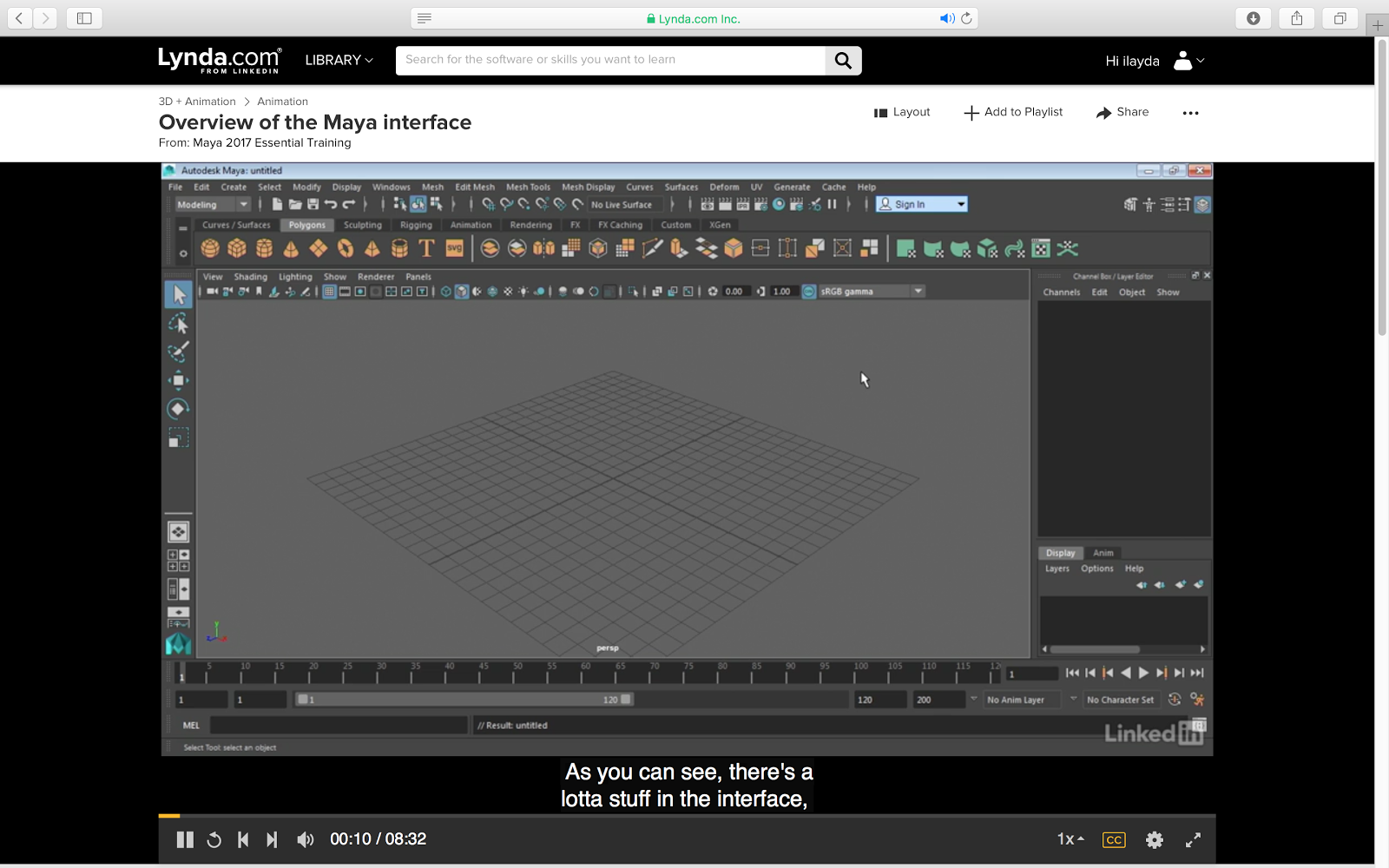Switch to the Anim layer tab
This screenshot has width=1389, height=868.
1103,553
